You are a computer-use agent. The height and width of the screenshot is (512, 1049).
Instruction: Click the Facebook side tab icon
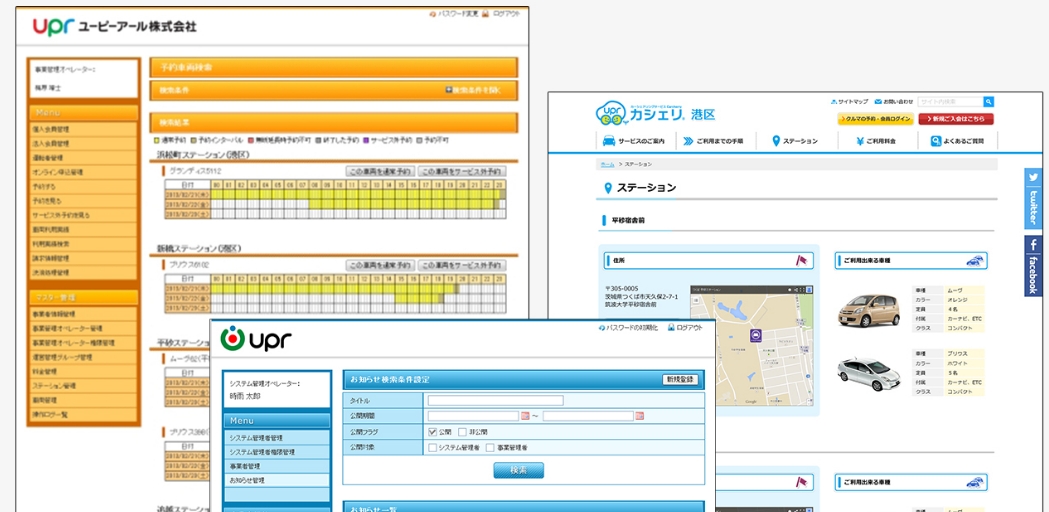1034,245
